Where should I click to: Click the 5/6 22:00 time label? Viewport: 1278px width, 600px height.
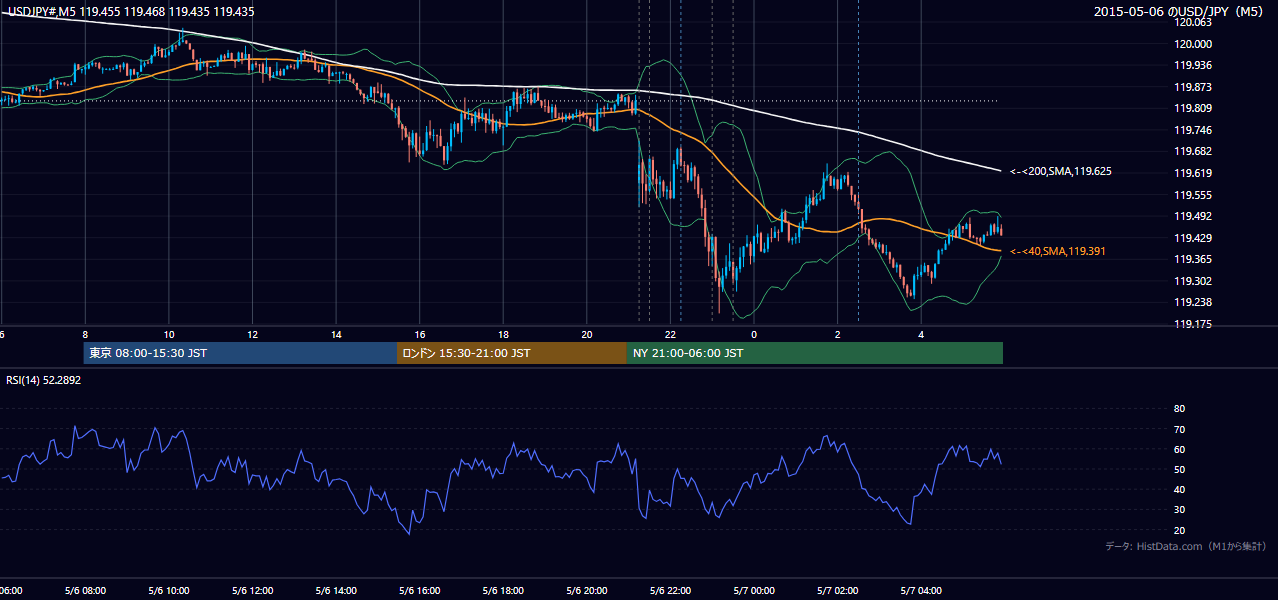[670, 590]
